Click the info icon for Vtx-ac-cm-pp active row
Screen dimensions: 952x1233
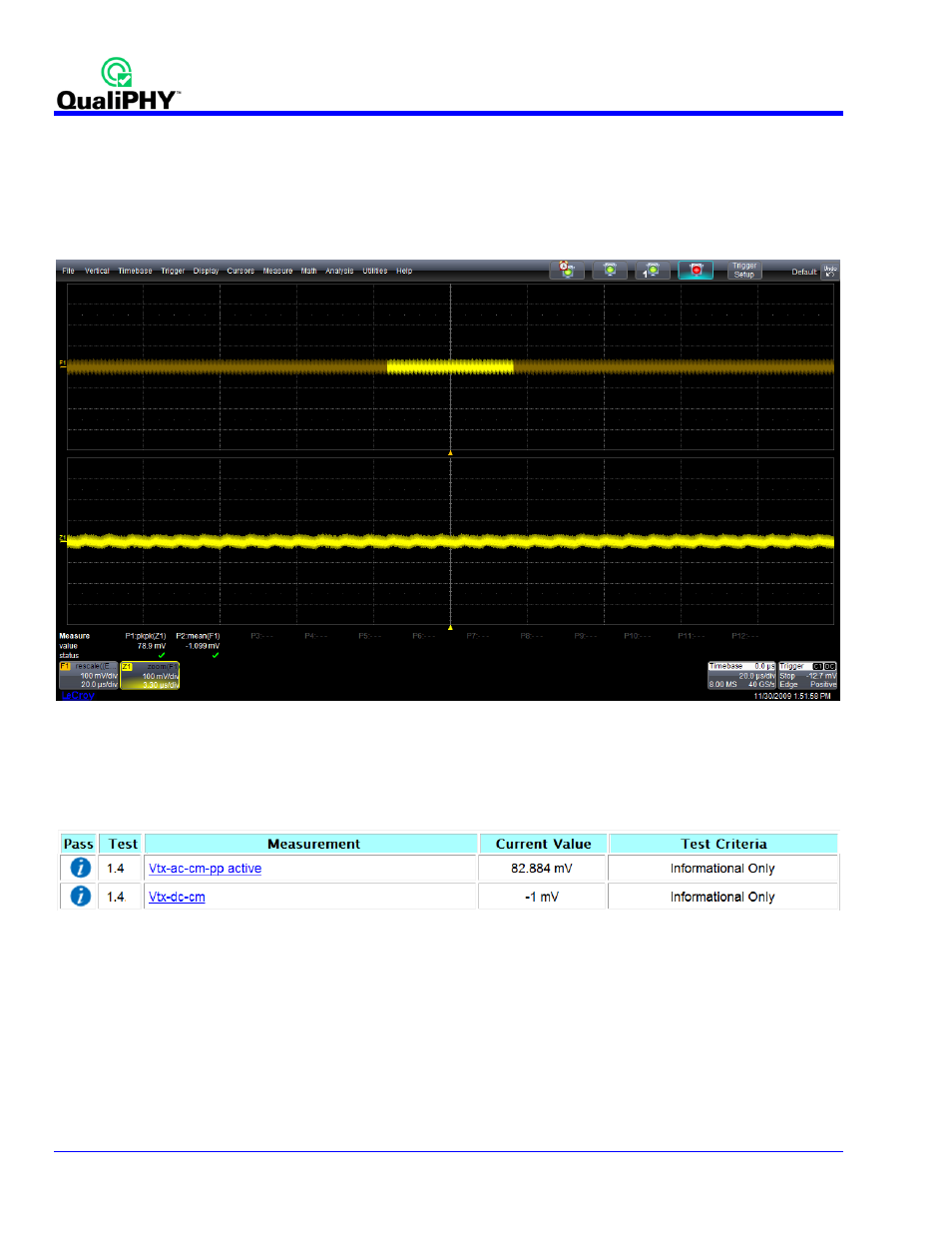pos(80,869)
